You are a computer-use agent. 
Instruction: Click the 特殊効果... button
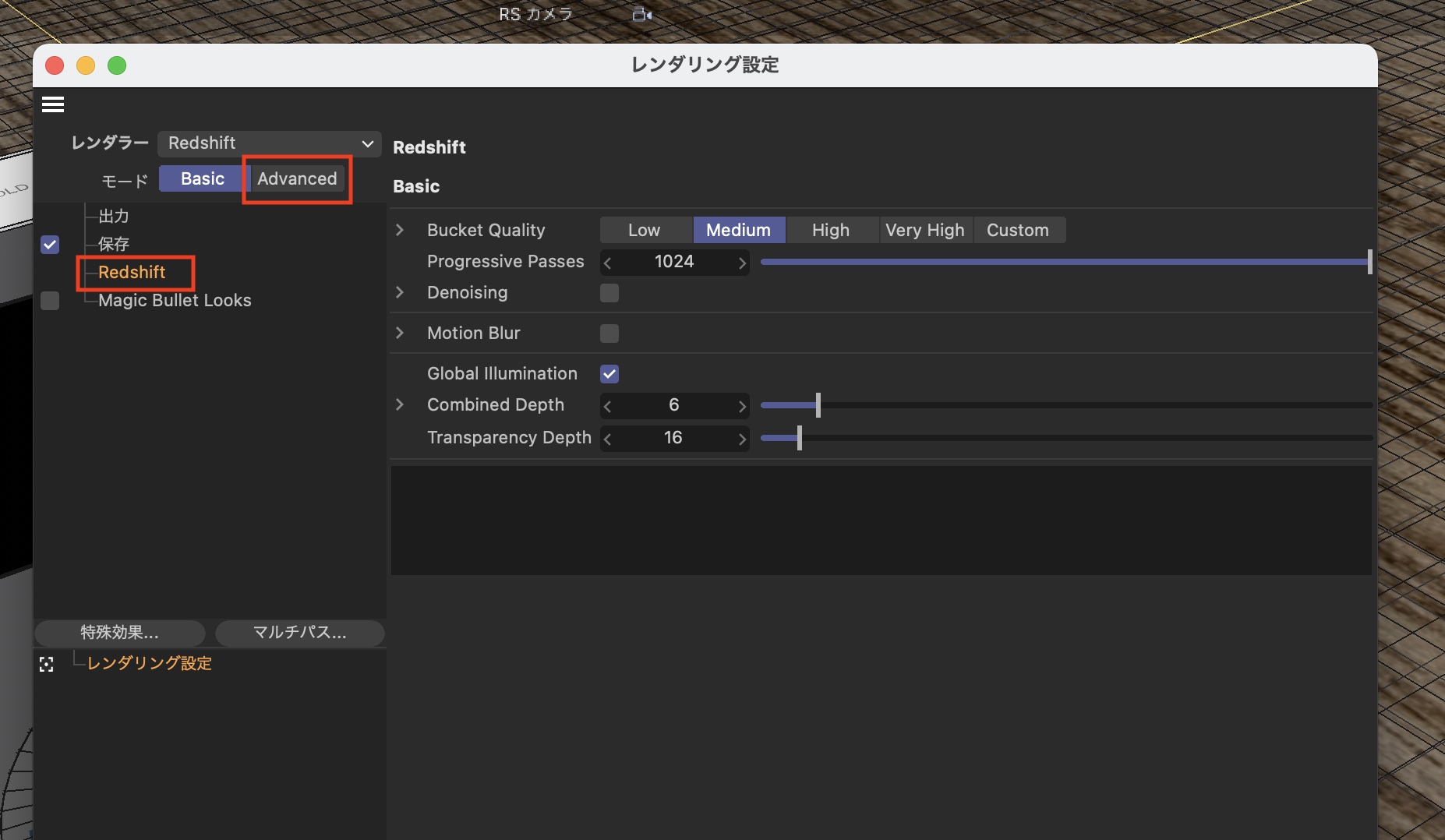pyautogui.click(x=120, y=633)
